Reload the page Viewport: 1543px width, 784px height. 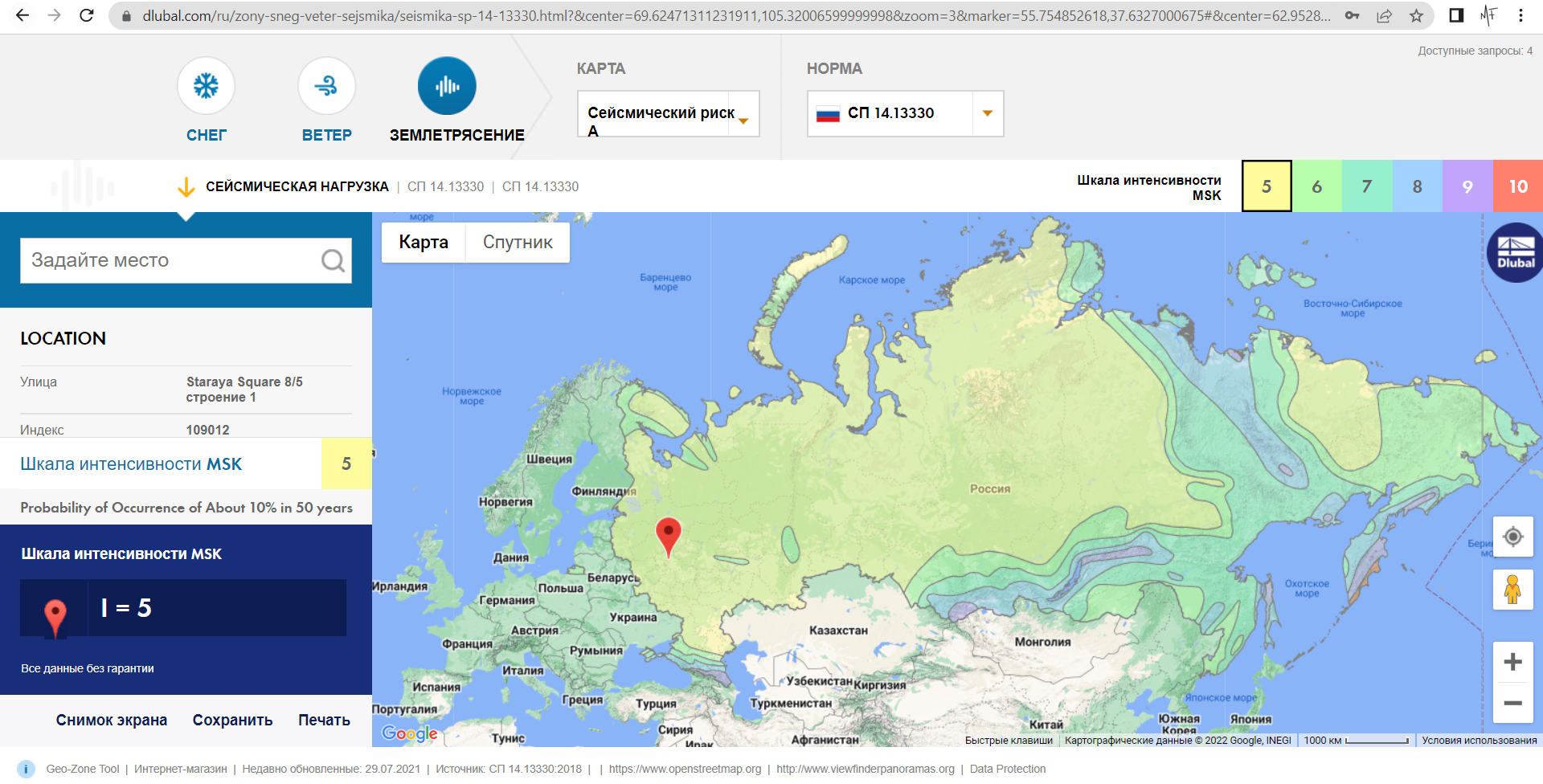[x=87, y=15]
